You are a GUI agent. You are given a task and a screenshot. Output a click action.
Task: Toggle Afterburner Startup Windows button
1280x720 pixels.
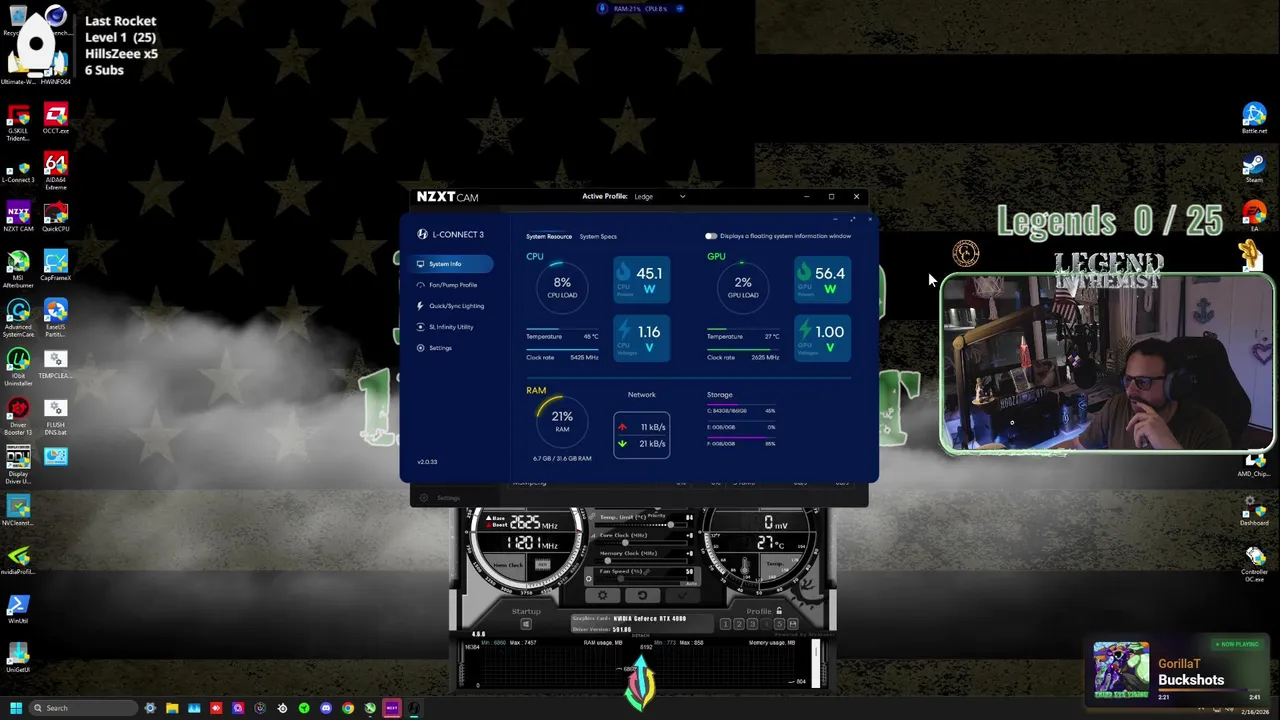(526, 624)
